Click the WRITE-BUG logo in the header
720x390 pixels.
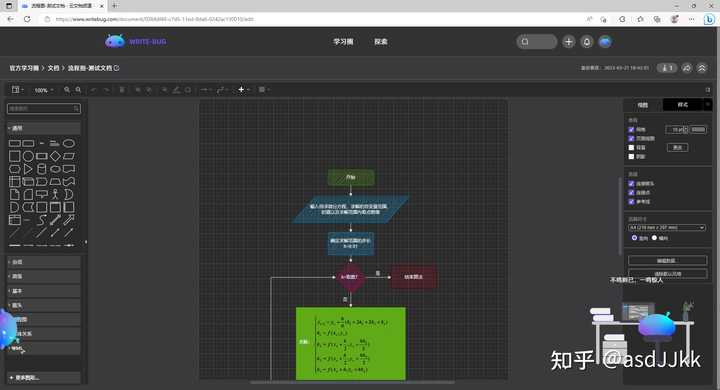pyautogui.click(x=136, y=41)
